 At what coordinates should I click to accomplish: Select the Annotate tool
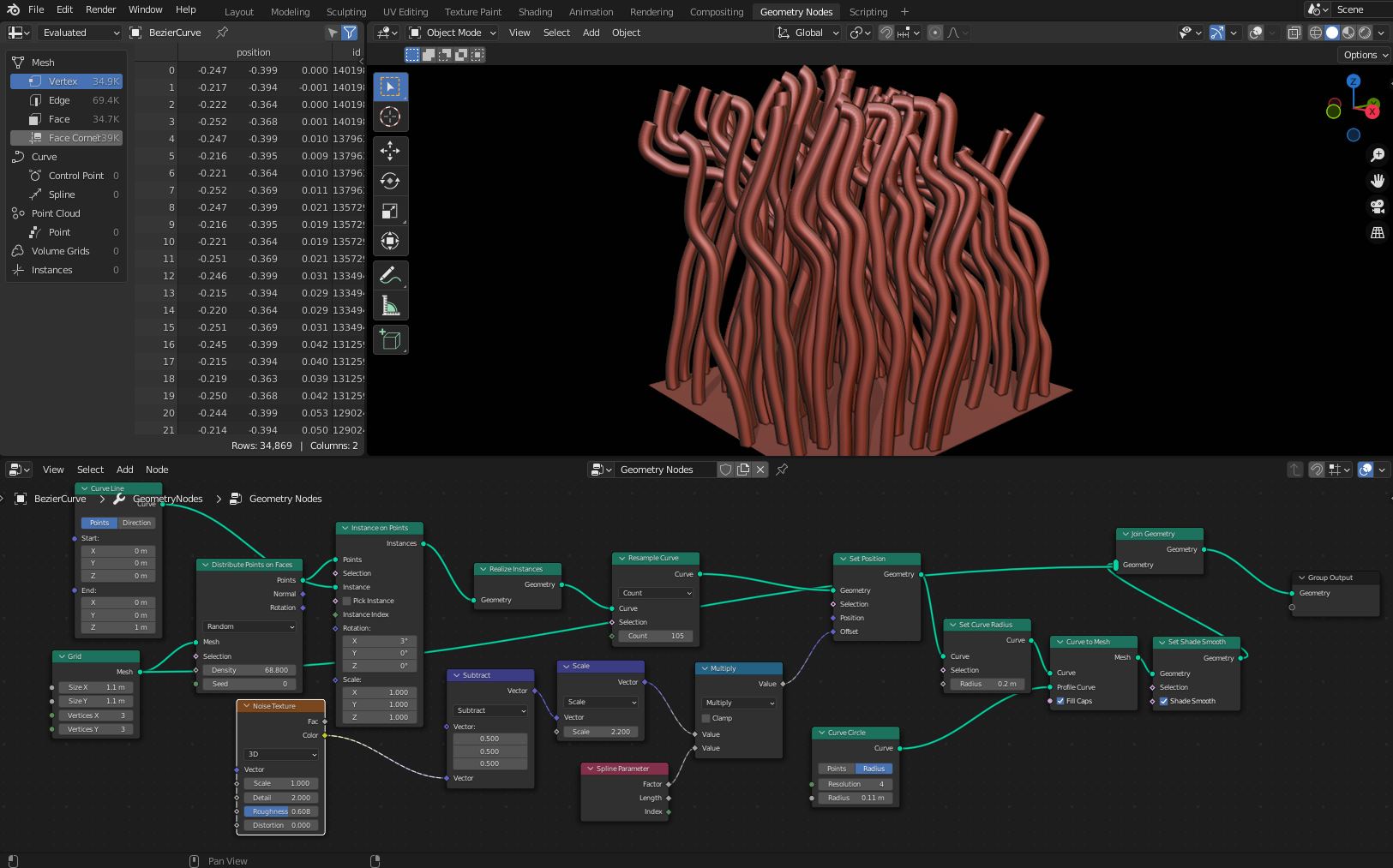point(390,276)
